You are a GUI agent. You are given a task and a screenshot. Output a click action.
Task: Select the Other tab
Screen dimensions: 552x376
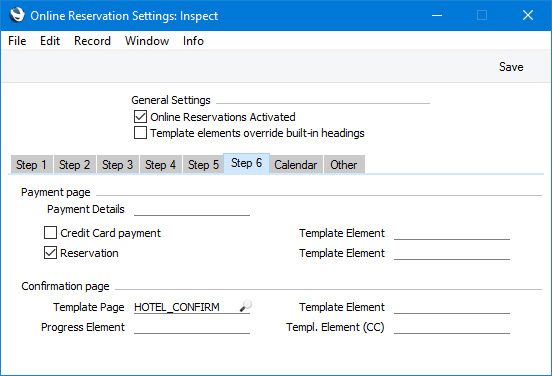coord(344,164)
